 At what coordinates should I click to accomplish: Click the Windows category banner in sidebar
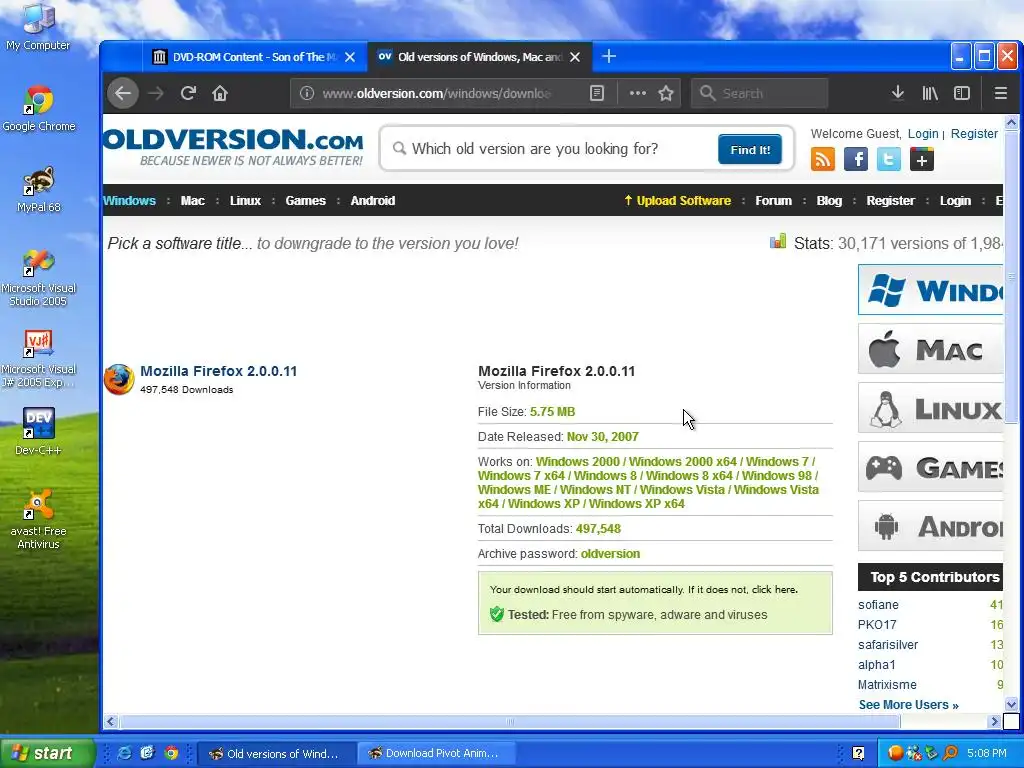(x=931, y=290)
